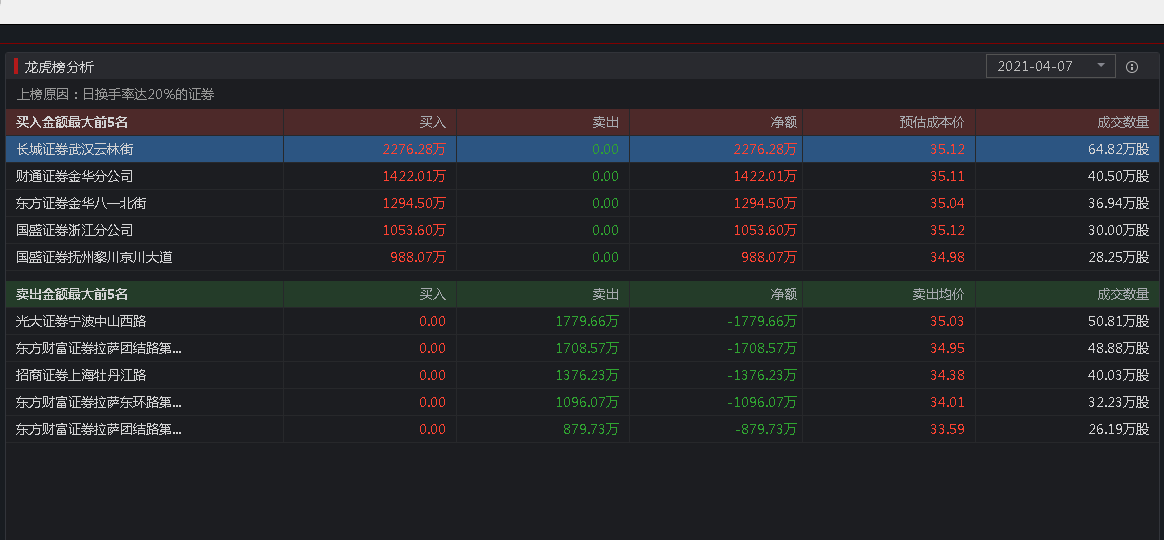Image resolution: width=1164 pixels, height=540 pixels.
Task: Click sell amount 879.73万
Action: [x=591, y=429]
